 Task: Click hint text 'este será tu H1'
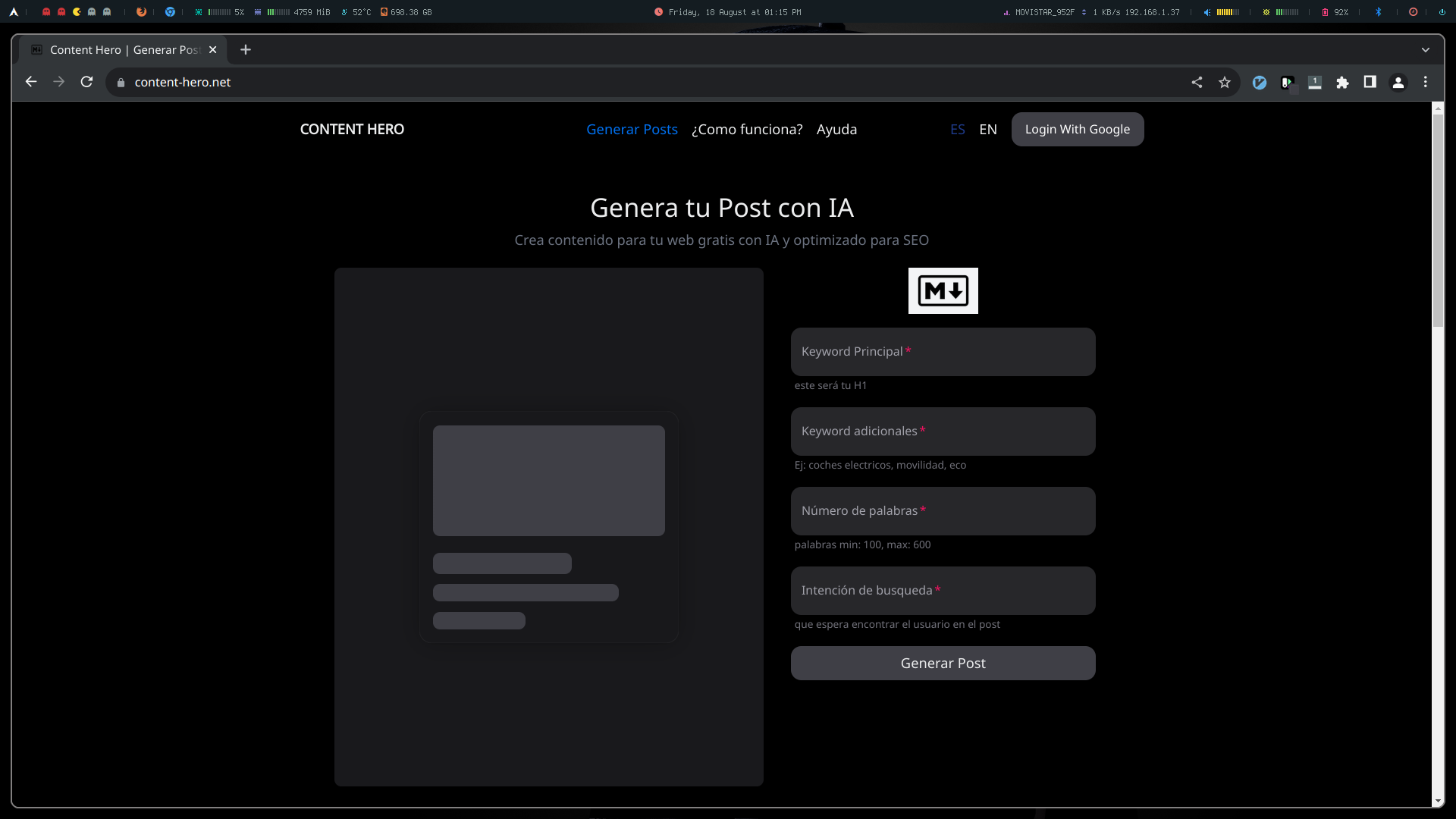tap(830, 386)
